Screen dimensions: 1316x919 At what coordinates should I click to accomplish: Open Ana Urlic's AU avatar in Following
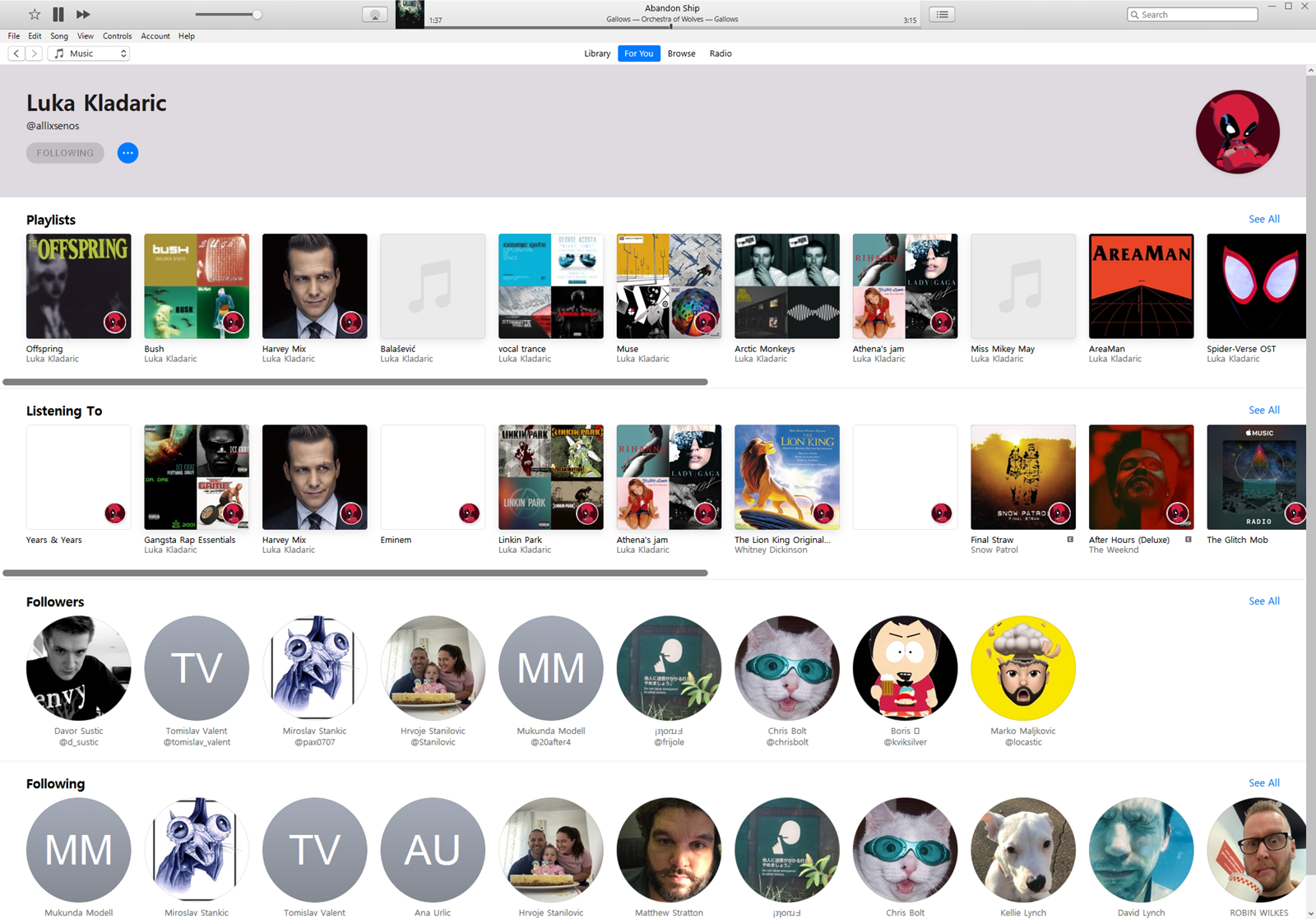[433, 850]
